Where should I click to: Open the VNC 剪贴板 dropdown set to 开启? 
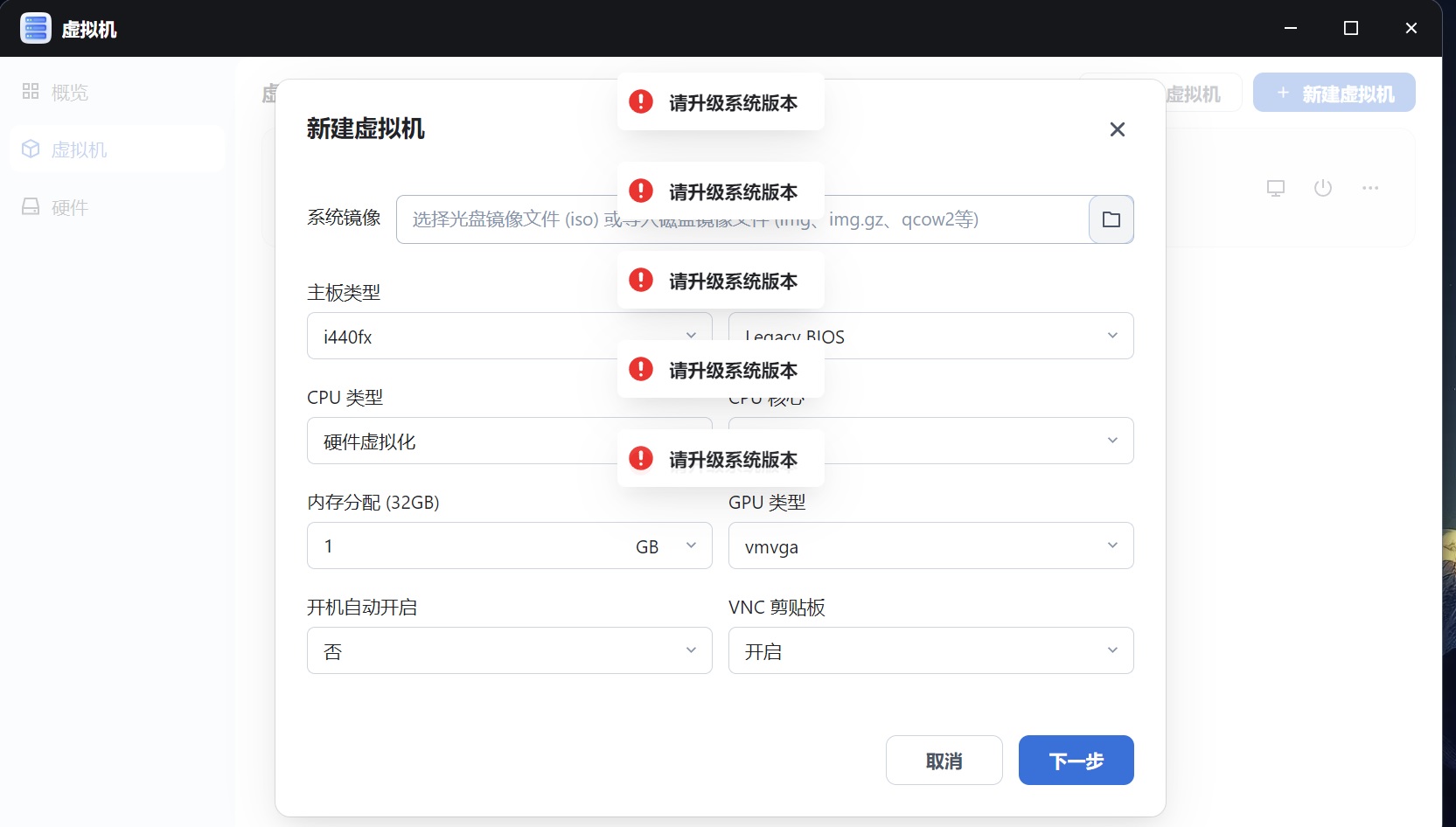(930, 651)
